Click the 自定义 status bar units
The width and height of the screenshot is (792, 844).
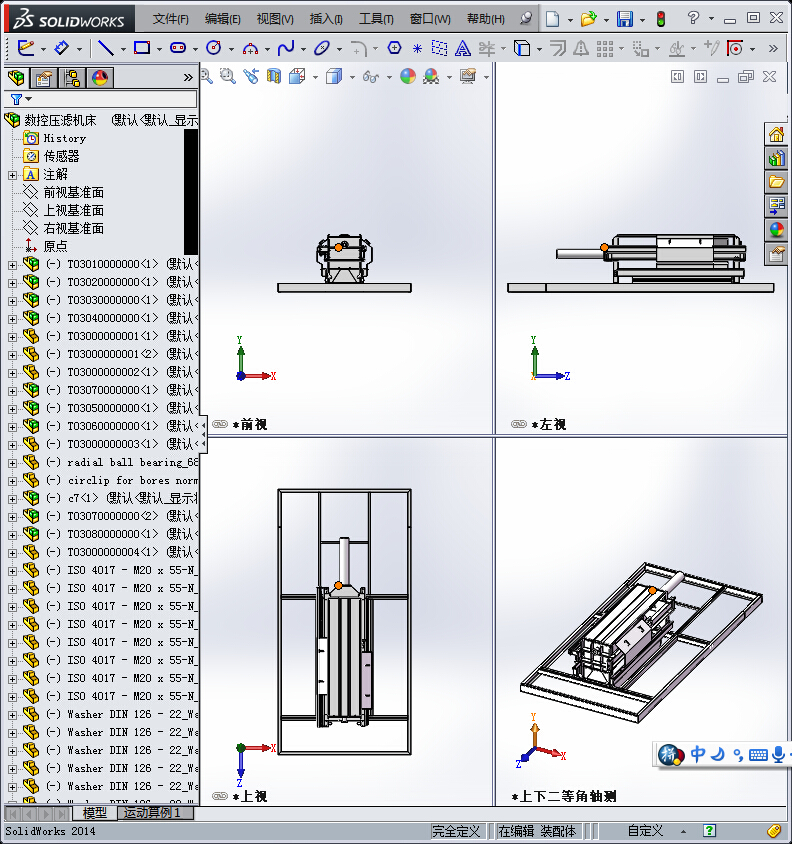click(x=645, y=831)
